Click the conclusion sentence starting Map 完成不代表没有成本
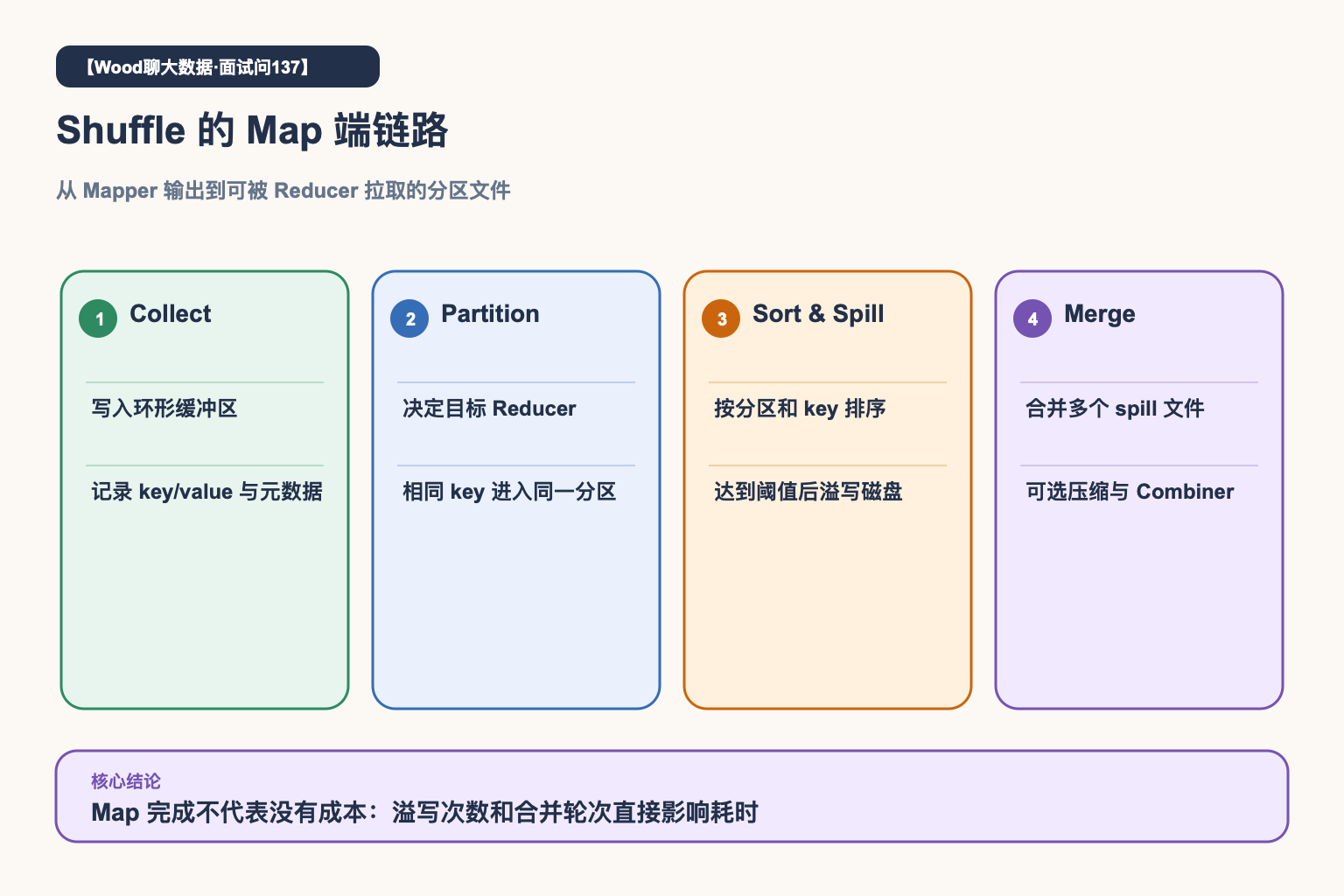 pyautogui.click(x=424, y=813)
